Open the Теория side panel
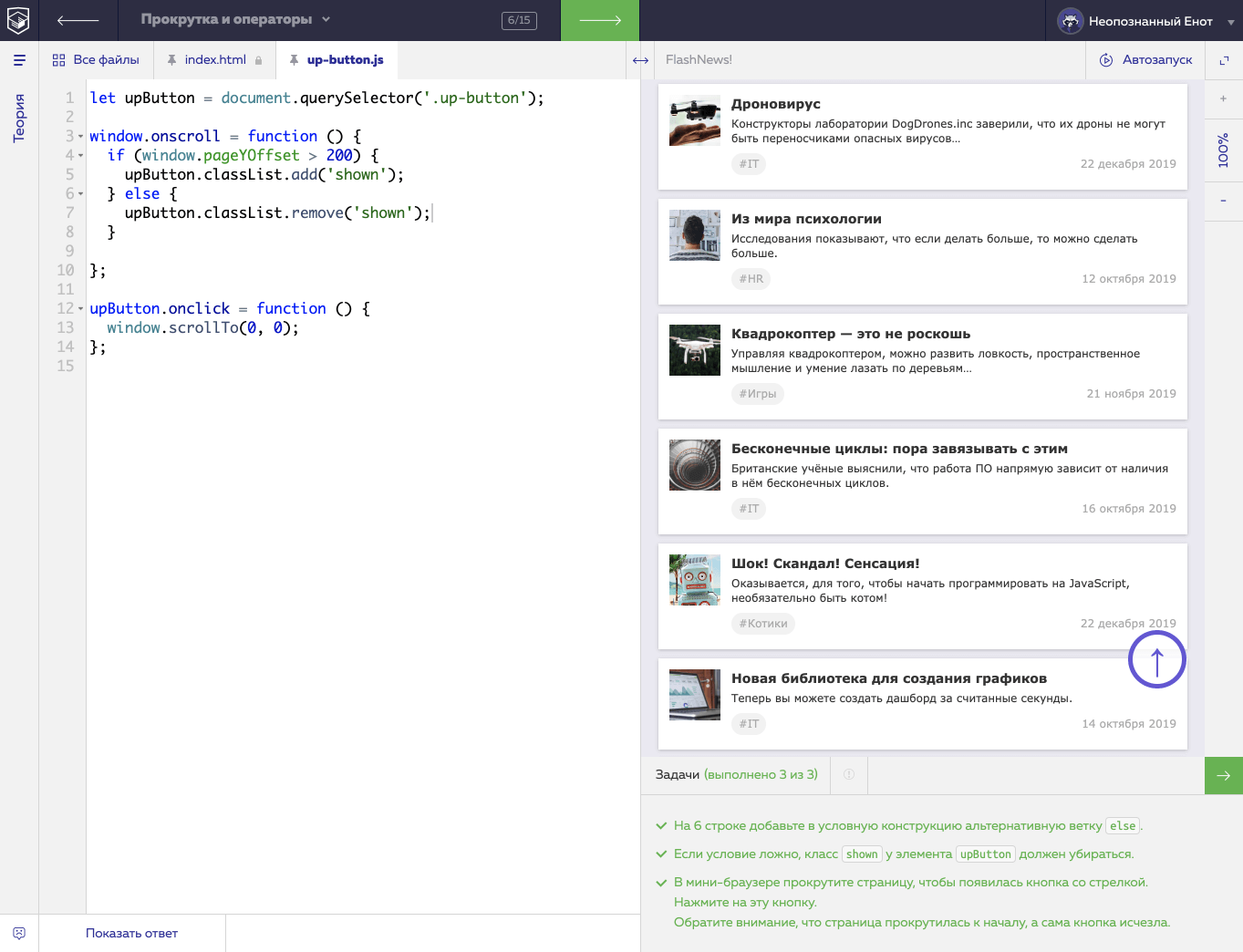This screenshot has height=952, width=1243. 19,118
